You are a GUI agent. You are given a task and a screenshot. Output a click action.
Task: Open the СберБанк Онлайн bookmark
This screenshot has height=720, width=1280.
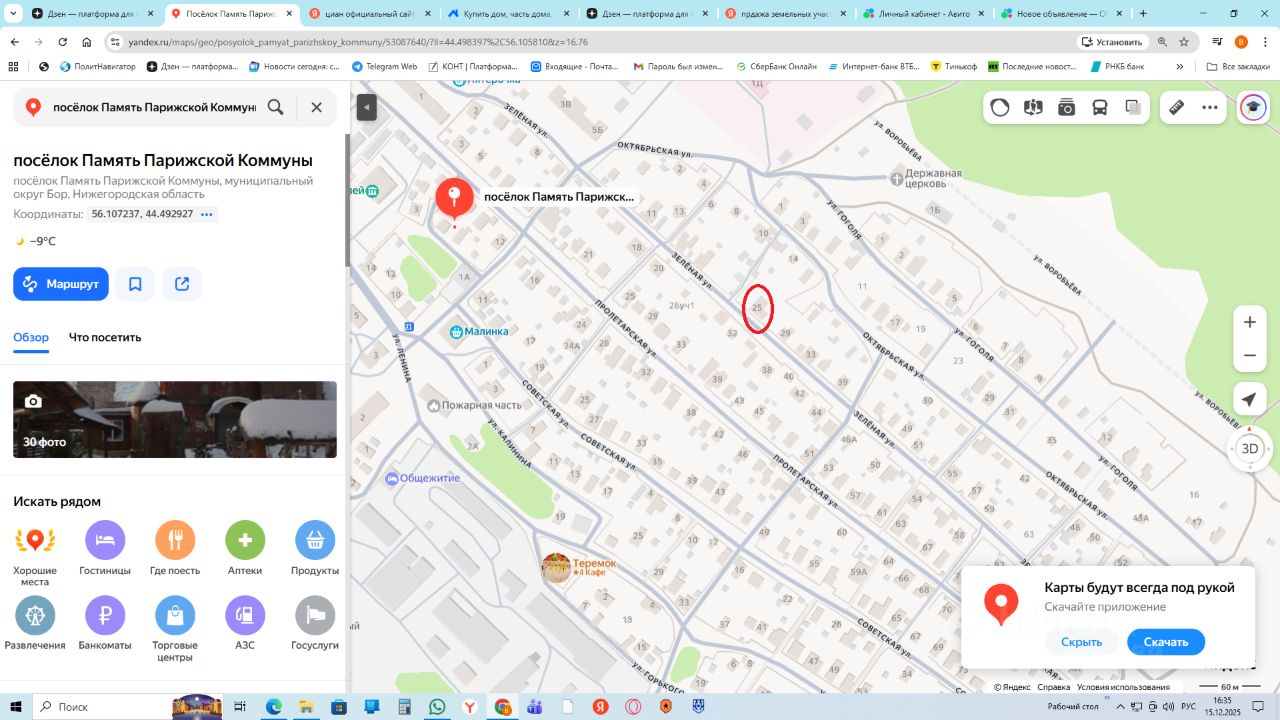[776, 66]
